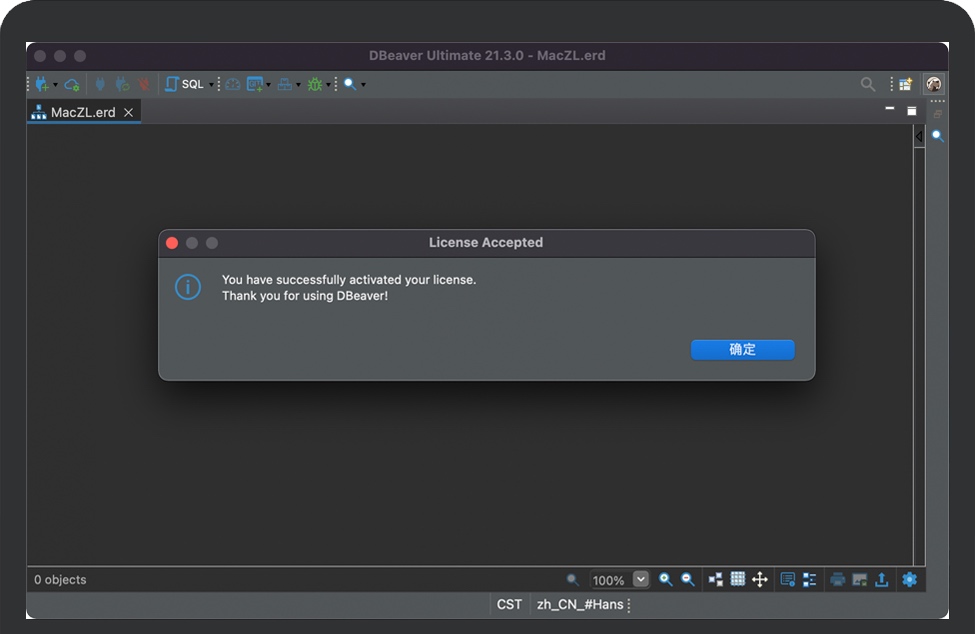
Task: Minimize the editor area using dash icon
Action: point(890,109)
